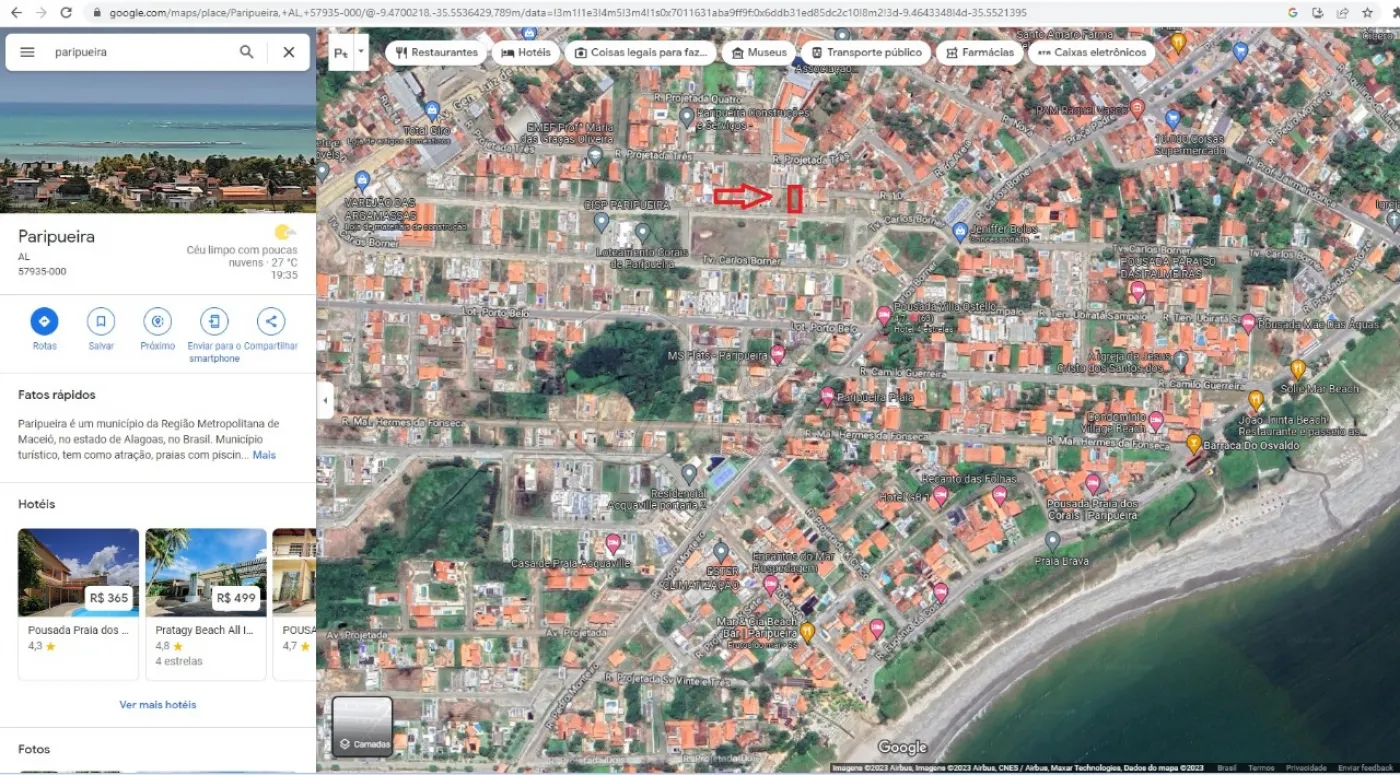Viewport: 1400px width, 775px height.
Task: Click the Salvar bookmark icon
Action: 100,321
